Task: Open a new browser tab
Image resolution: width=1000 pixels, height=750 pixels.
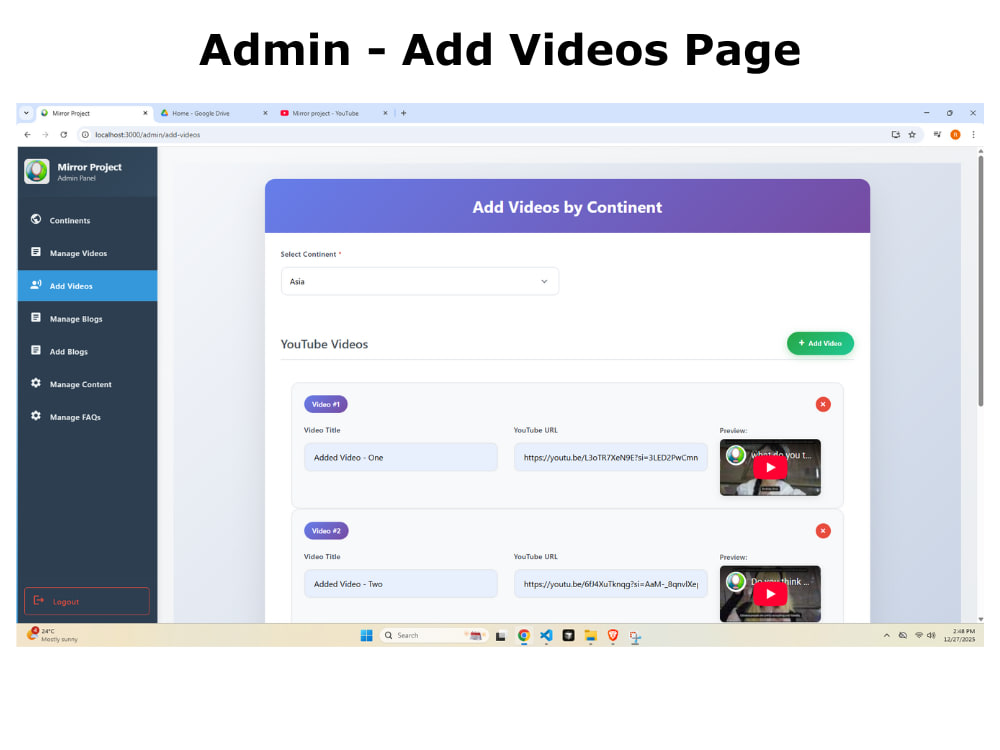Action: tap(404, 113)
